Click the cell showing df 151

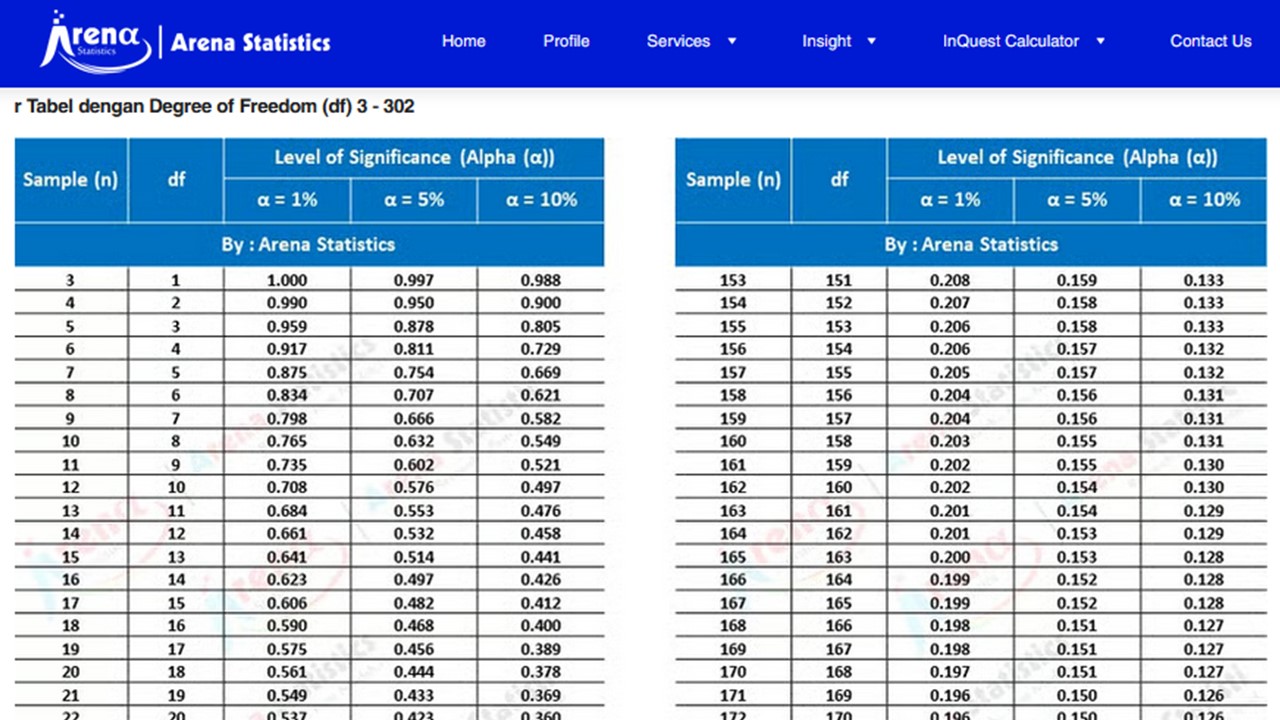838,280
